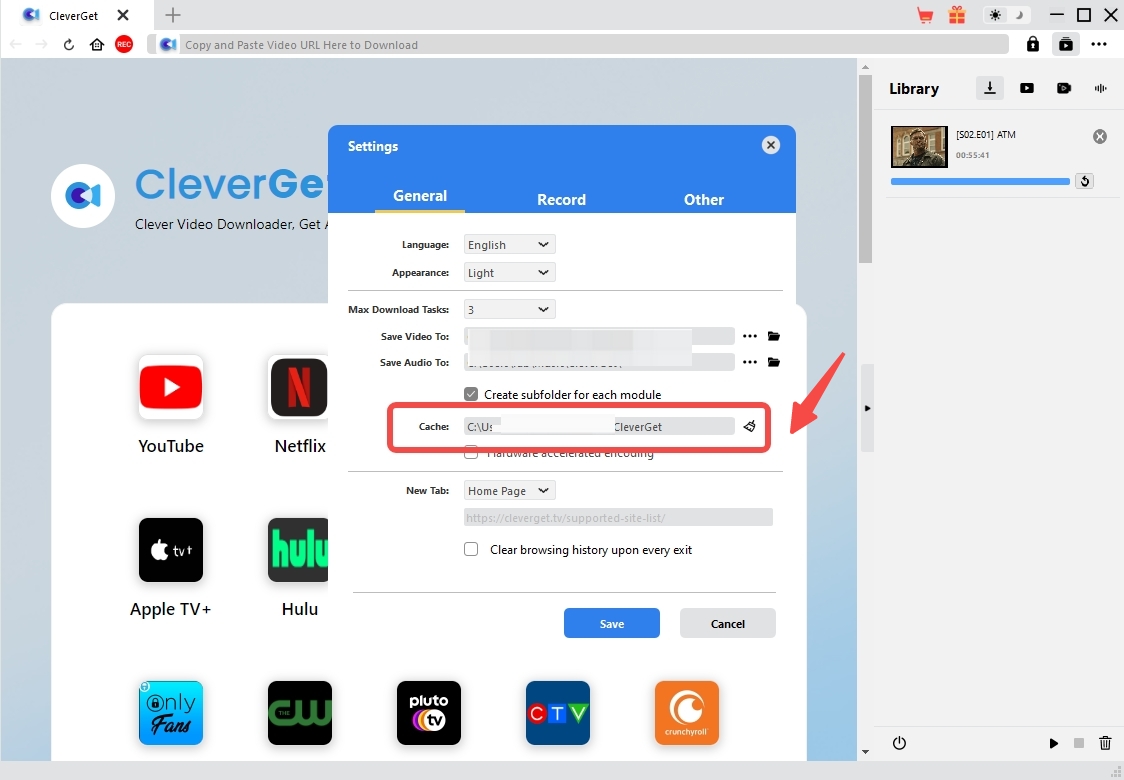Open the New Tab dropdown
This screenshot has width=1124, height=780.
tap(510, 490)
